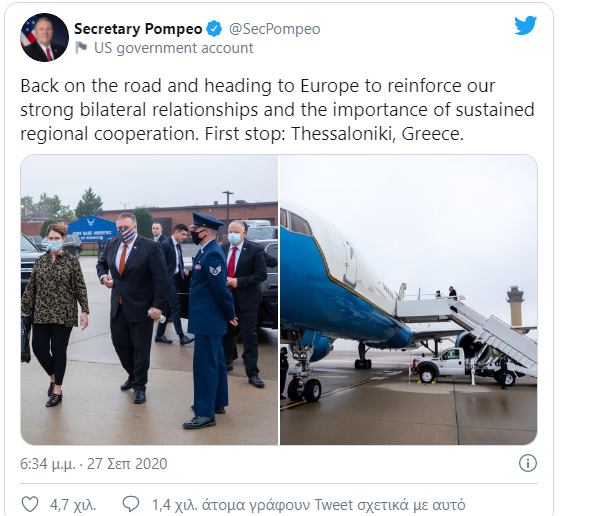The width and height of the screenshot is (606, 516).
Task: Click the tweet text about Thessaloniki
Action: coord(277,110)
